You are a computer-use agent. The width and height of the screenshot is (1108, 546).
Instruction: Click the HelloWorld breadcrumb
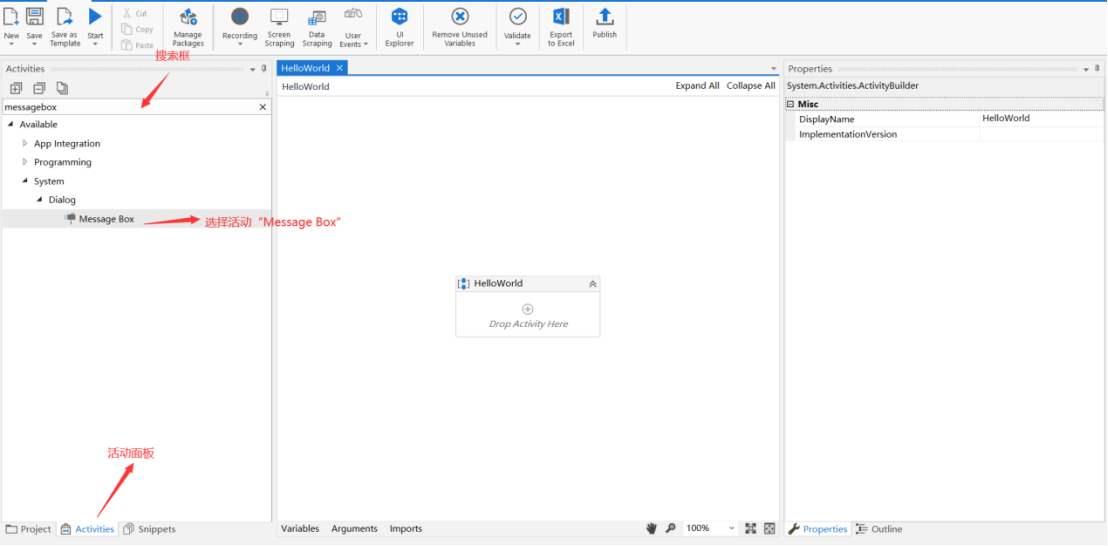coord(305,87)
